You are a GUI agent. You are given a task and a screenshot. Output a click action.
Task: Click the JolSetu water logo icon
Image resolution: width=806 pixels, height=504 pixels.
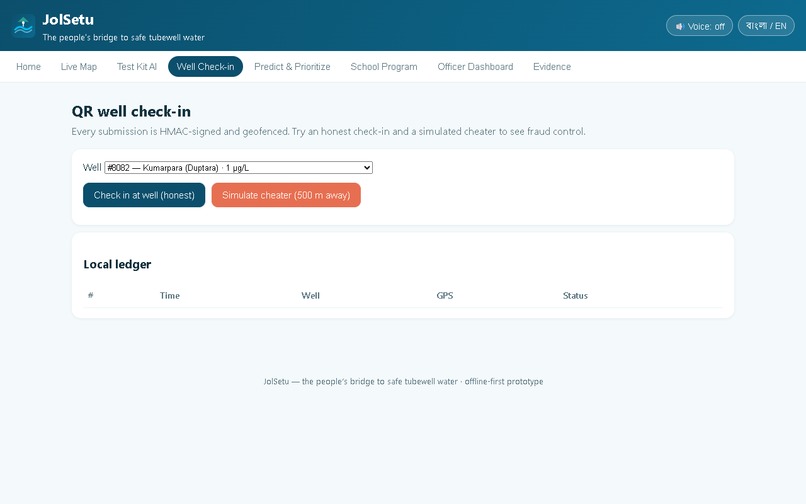(x=24, y=26)
